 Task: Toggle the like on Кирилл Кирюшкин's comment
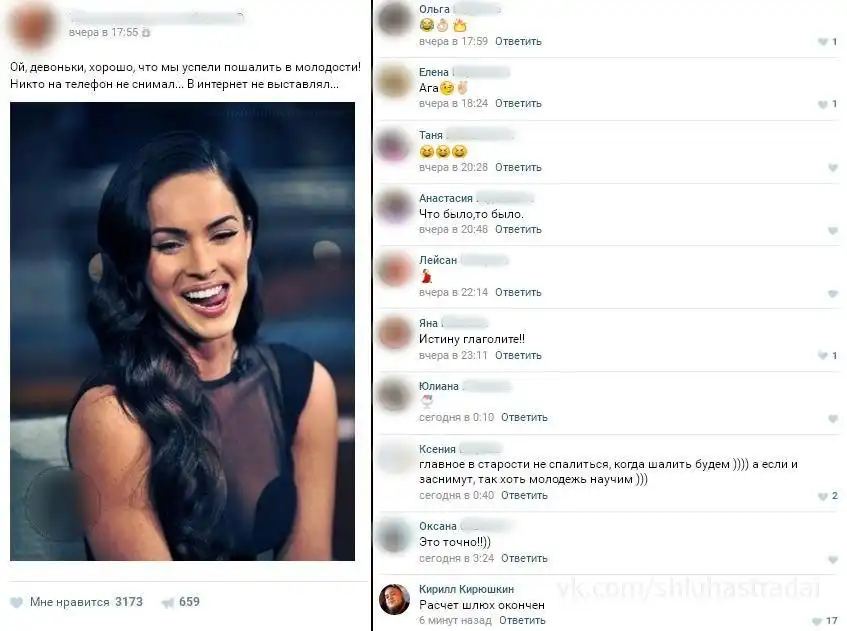tap(817, 621)
